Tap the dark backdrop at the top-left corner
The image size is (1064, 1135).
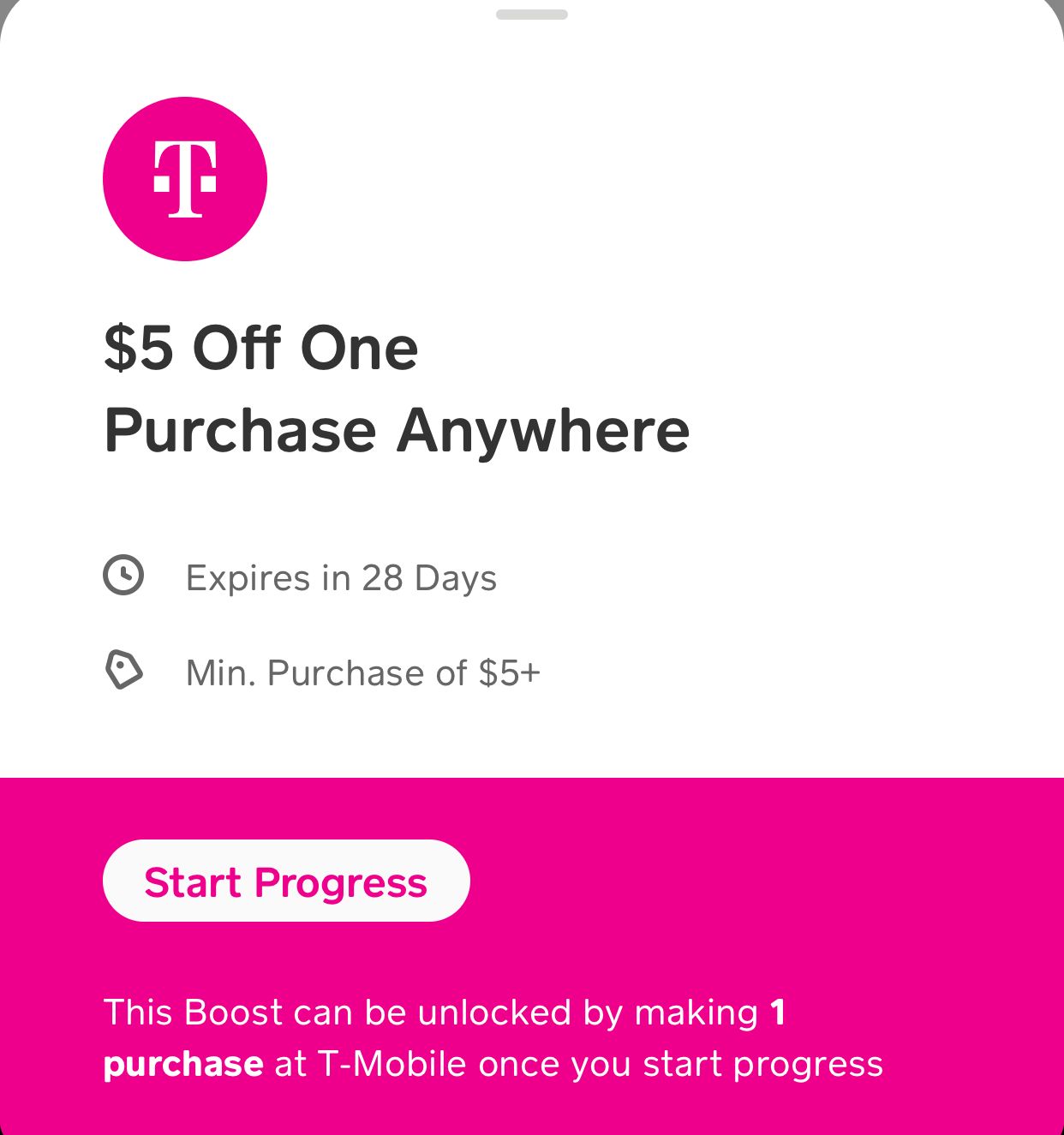[4, 5]
